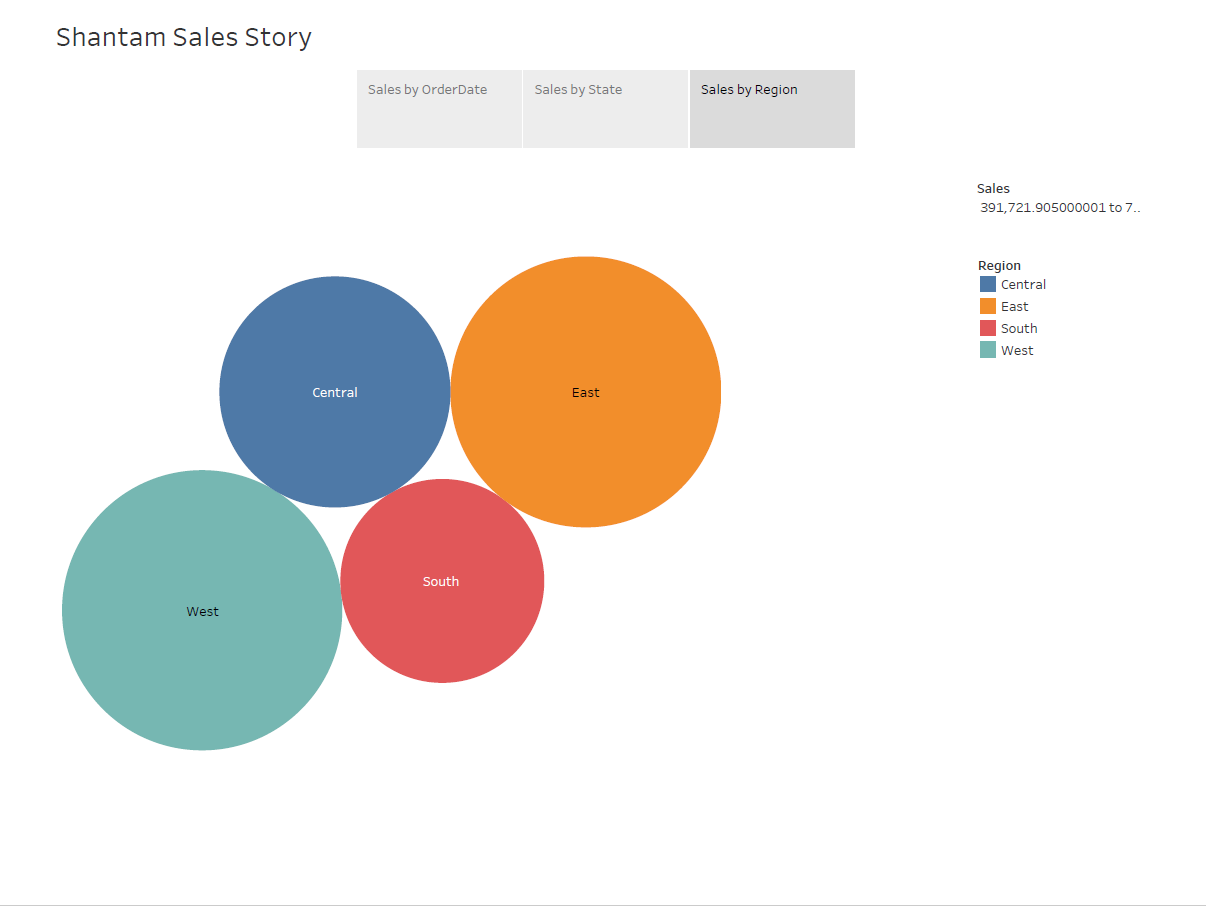Switch to the Sales by State story point
This screenshot has height=906, width=1206.
[605, 108]
